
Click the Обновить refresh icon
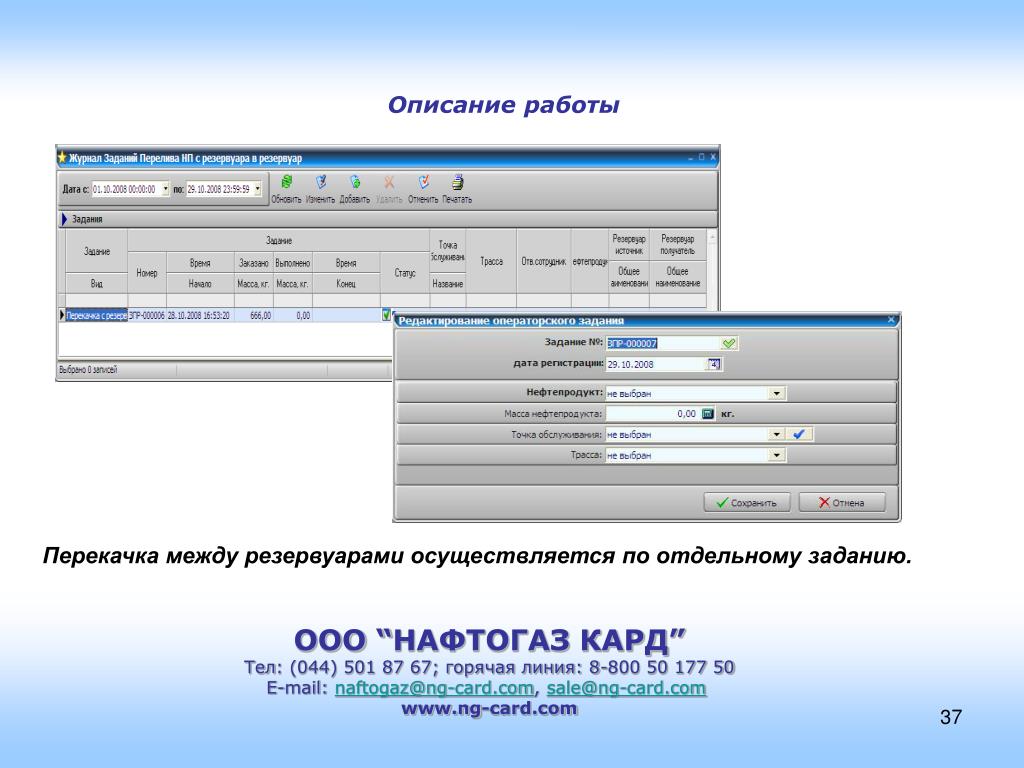tap(286, 182)
